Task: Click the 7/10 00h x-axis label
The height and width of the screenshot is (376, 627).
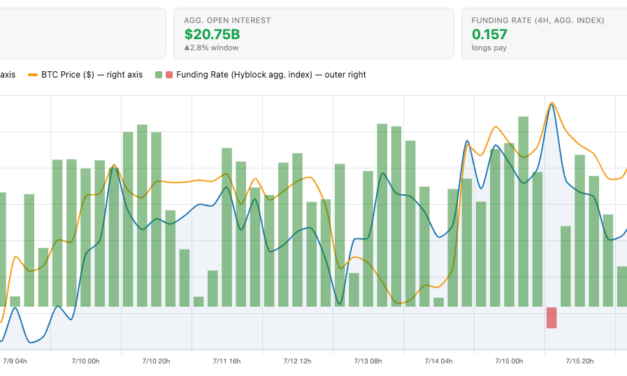Action: click(86, 361)
